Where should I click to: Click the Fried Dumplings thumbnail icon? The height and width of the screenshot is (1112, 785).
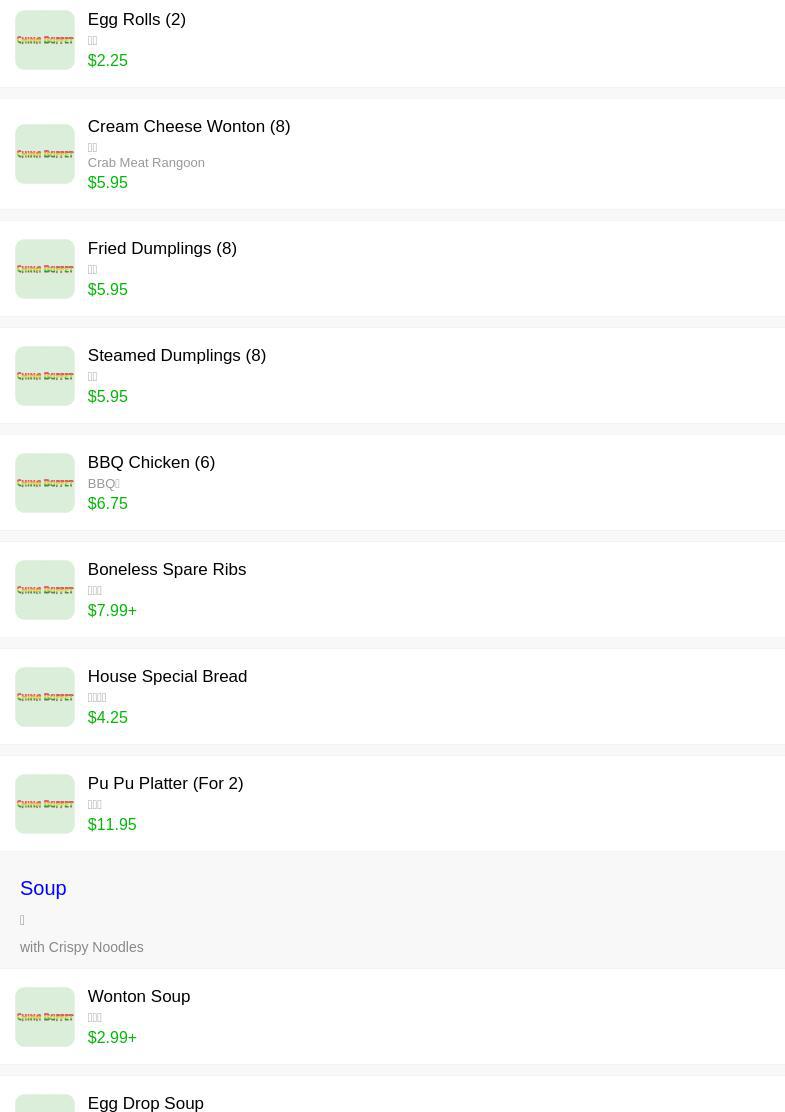click(x=45, y=269)
